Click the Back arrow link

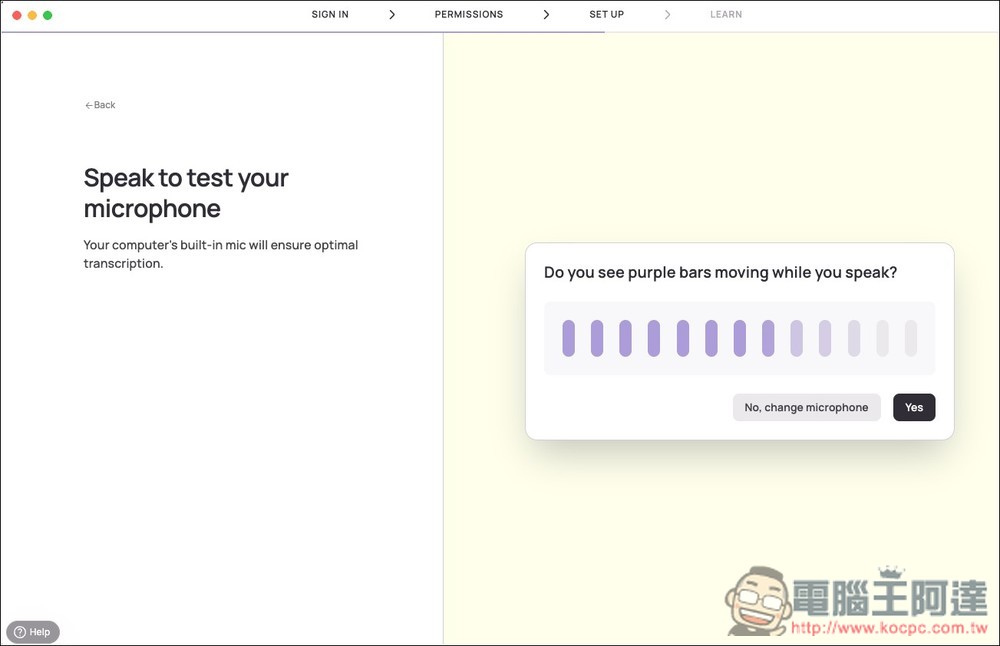click(x=100, y=105)
